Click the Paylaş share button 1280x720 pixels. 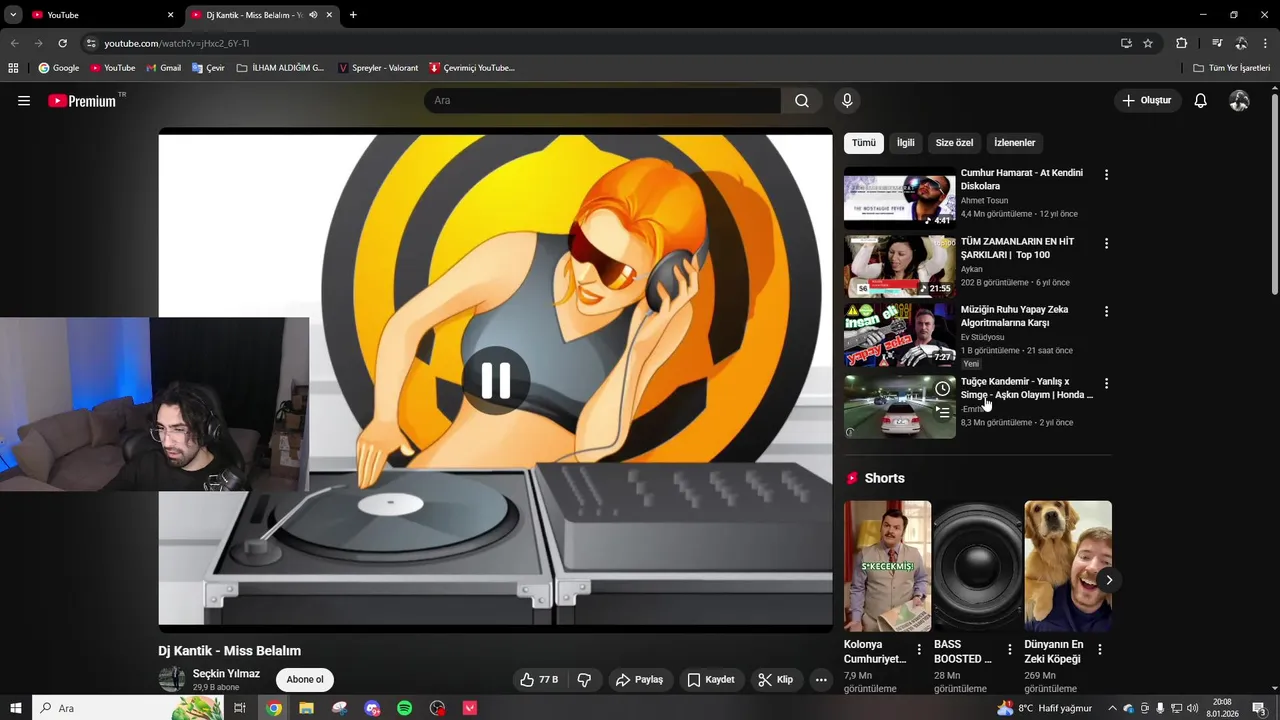point(639,680)
